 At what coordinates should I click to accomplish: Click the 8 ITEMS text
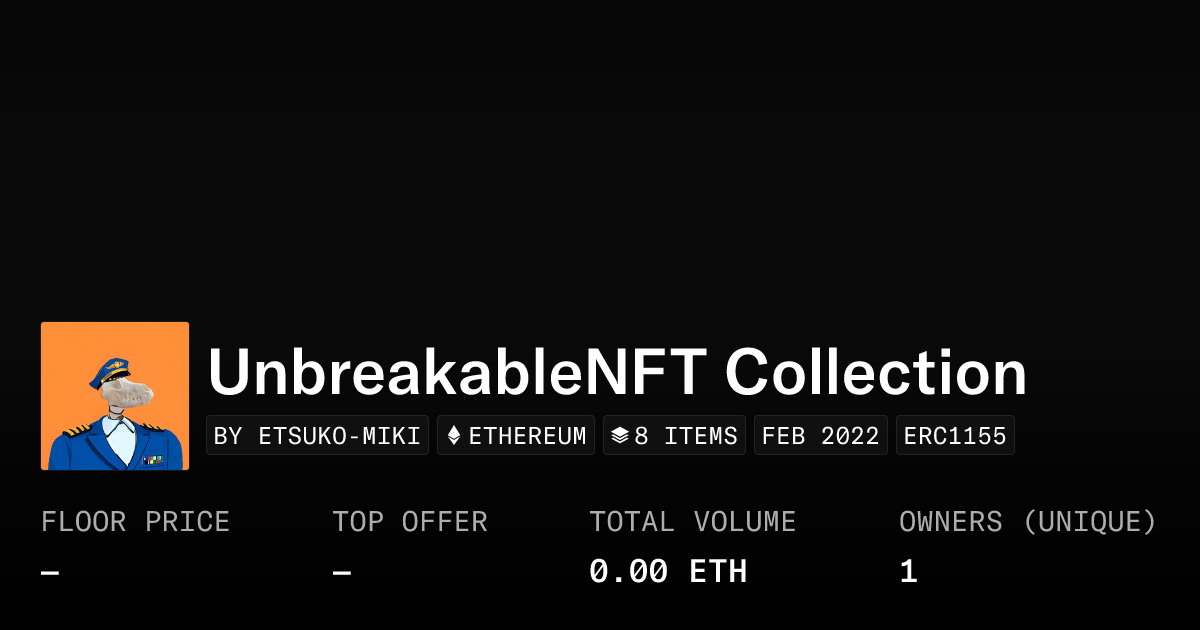[686, 436]
